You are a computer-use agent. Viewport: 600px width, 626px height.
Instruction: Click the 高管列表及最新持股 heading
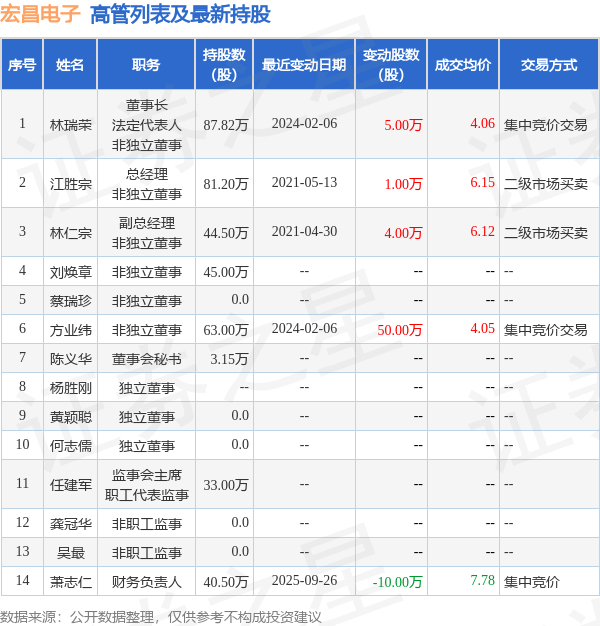[x=180, y=14]
